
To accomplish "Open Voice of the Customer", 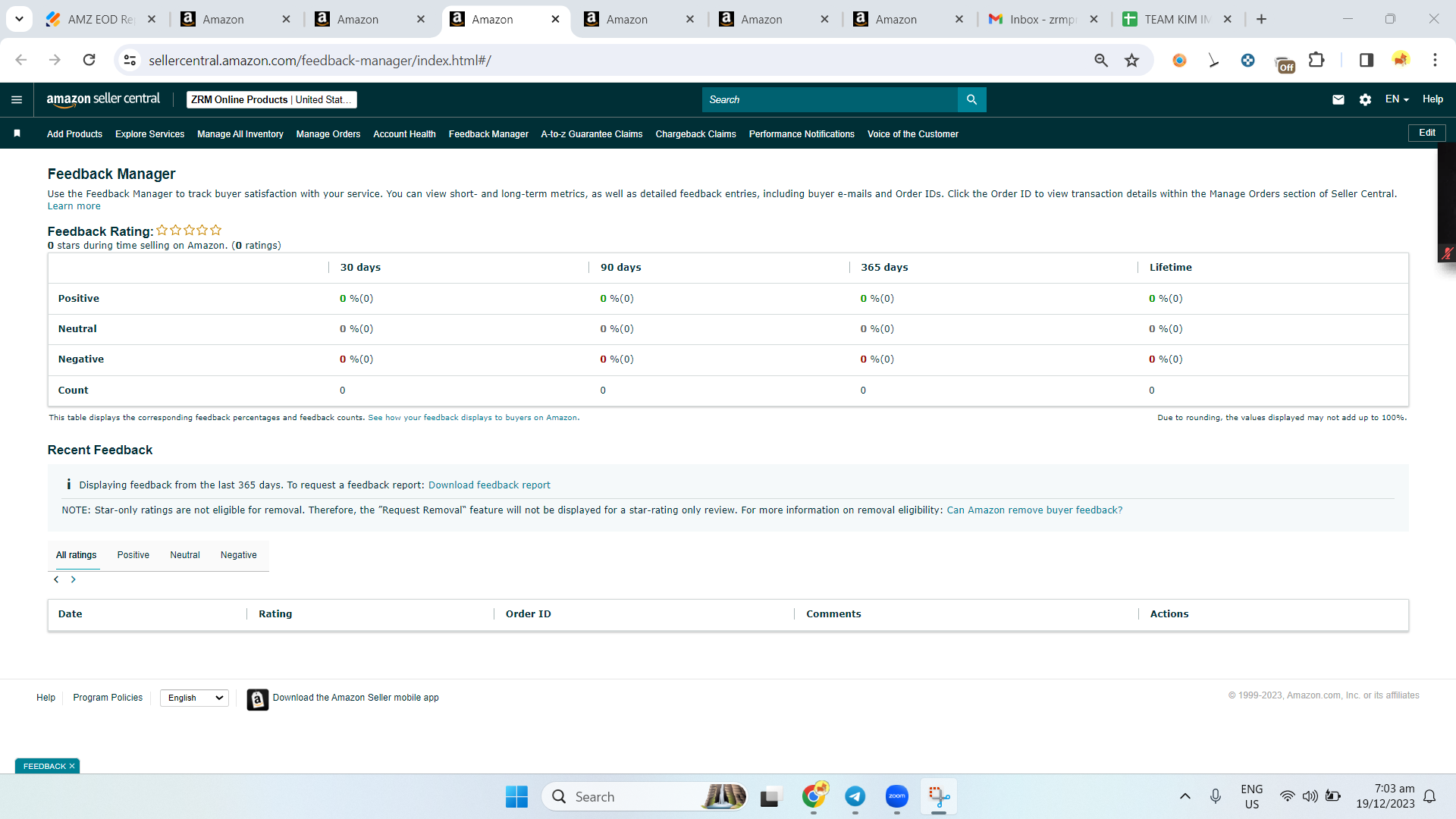I will coord(913,134).
